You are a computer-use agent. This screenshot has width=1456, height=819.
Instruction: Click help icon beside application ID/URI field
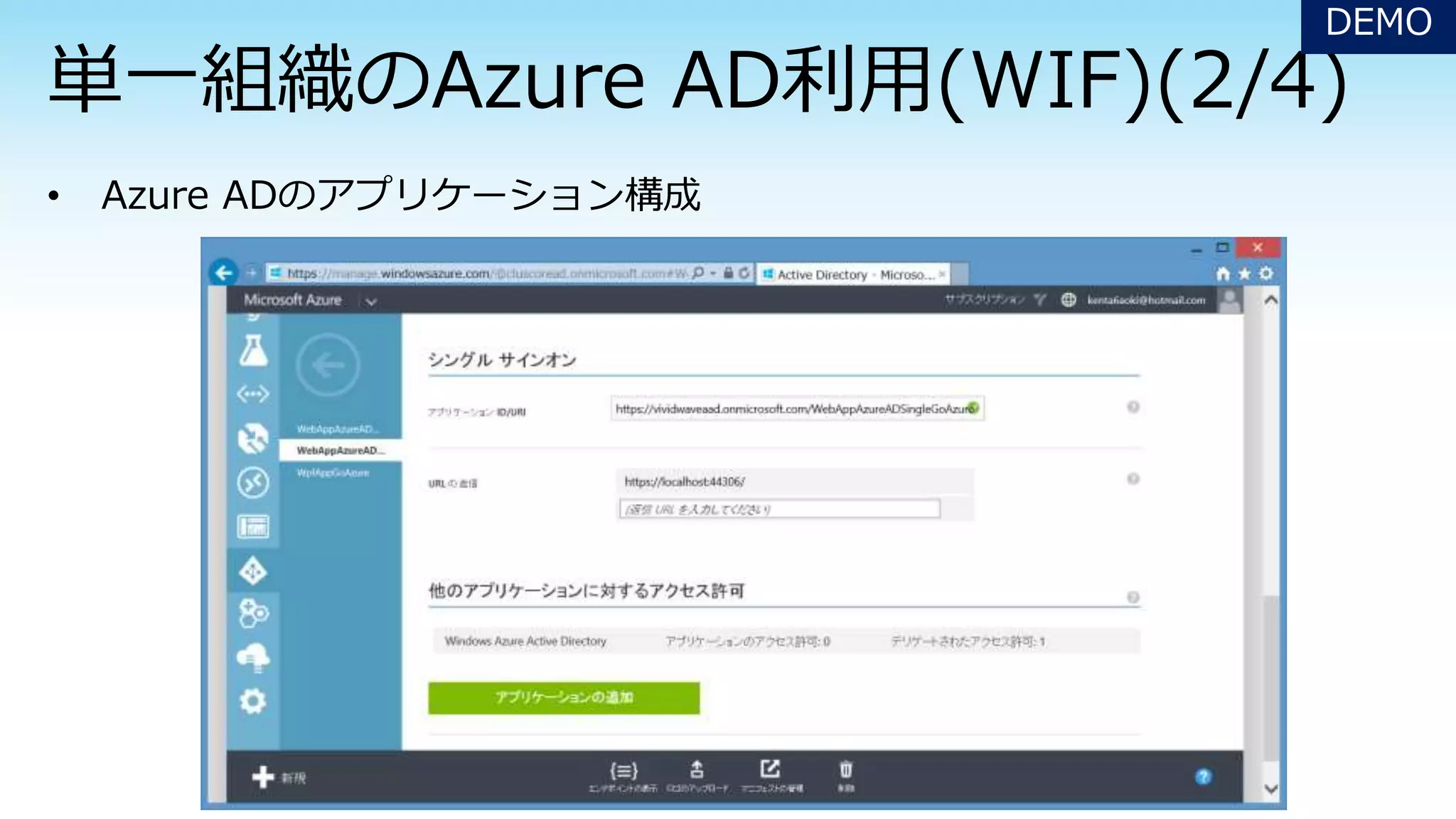(x=1133, y=407)
